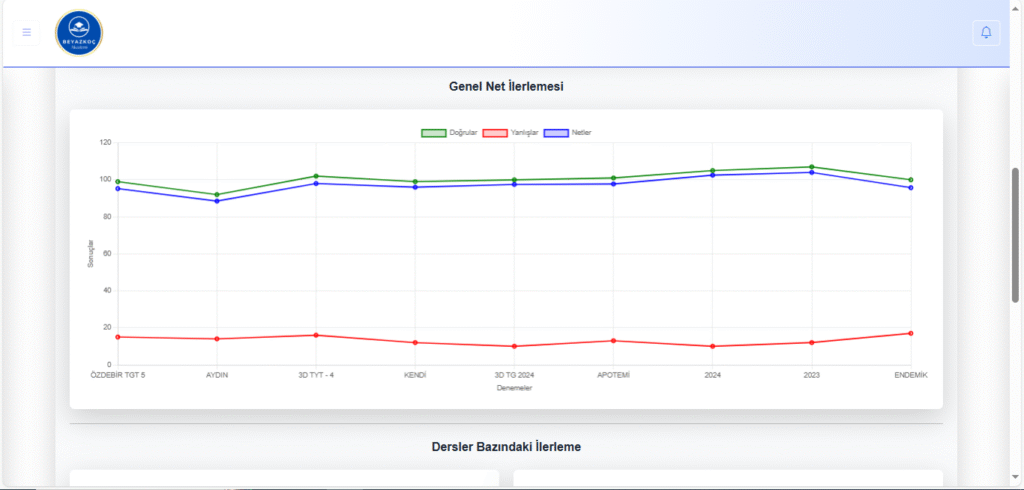
Task: Select red Yanlışlar point at ENDEMİK
Action: pos(911,333)
